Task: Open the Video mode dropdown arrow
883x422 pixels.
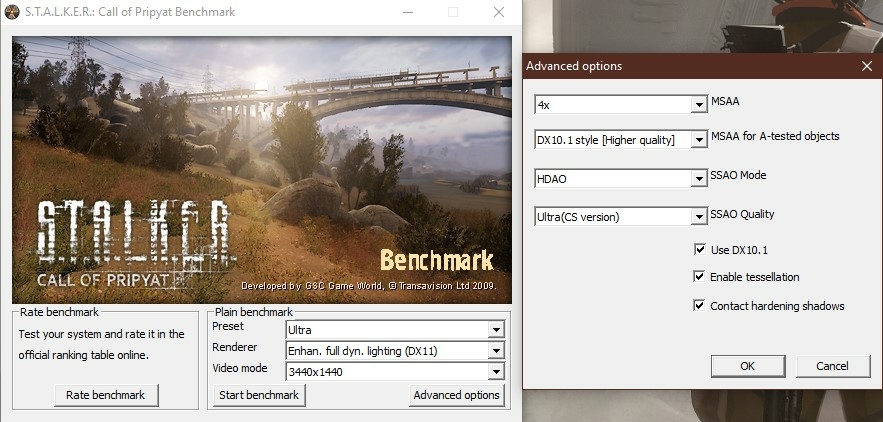Action: pyautogui.click(x=496, y=371)
